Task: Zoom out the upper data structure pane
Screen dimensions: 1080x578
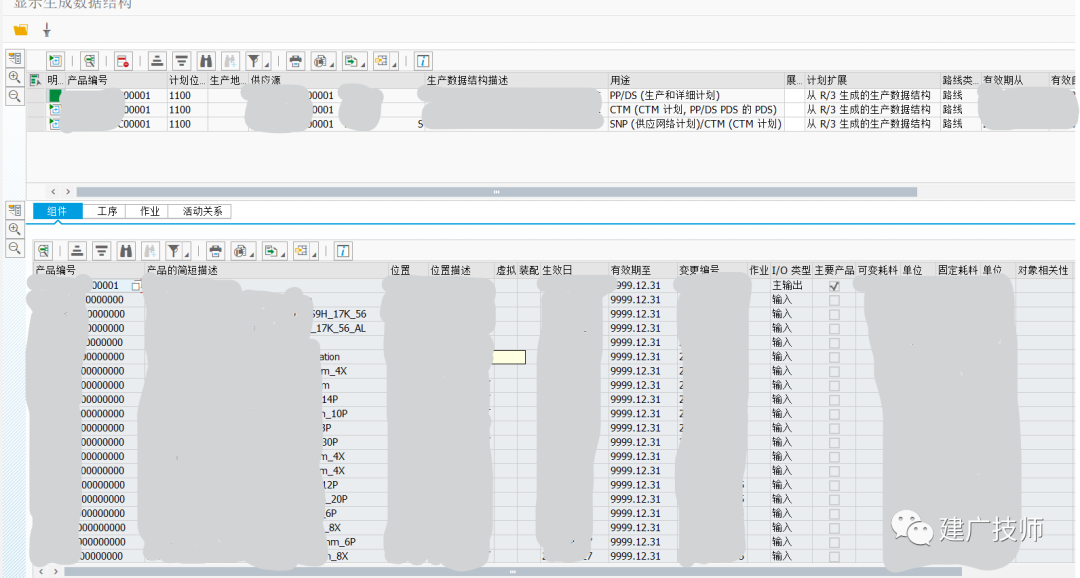Action: [x=14, y=96]
